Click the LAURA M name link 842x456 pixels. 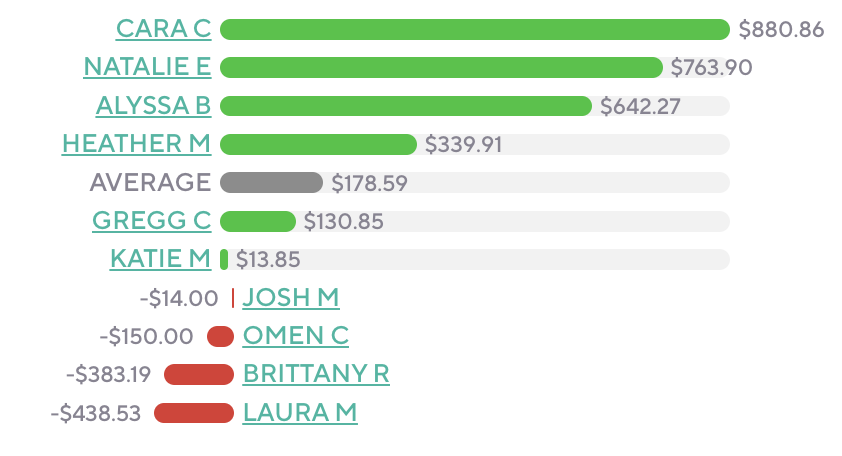tap(299, 412)
